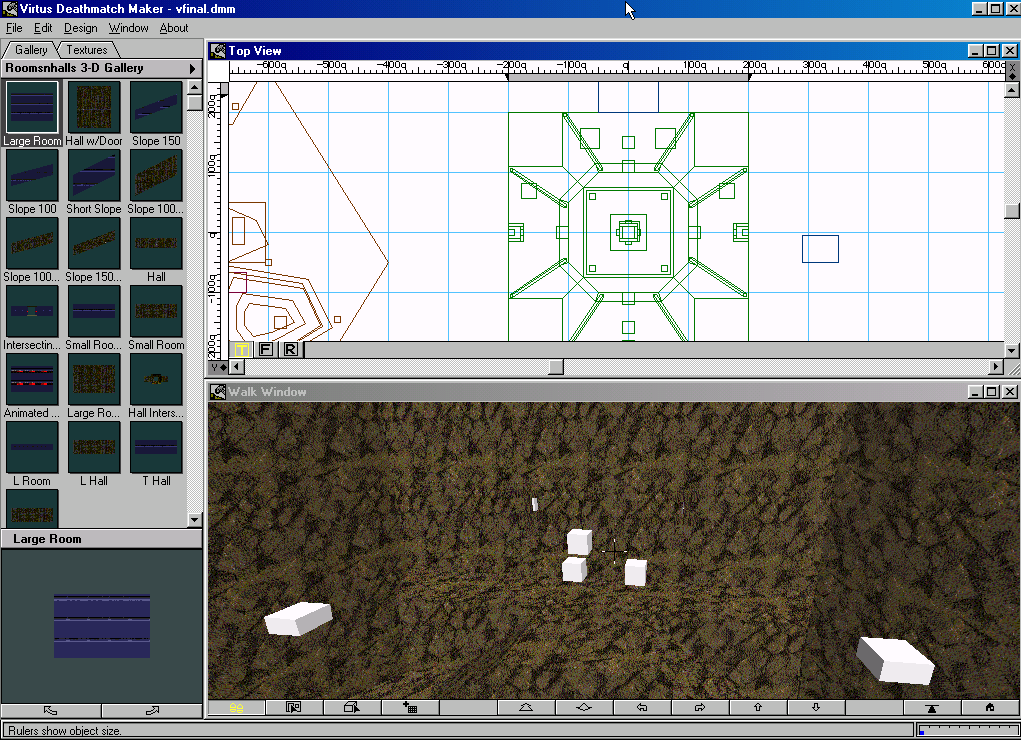Select the Short Slope gallery thumbnail
1021x740 pixels.
coord(94,175)
